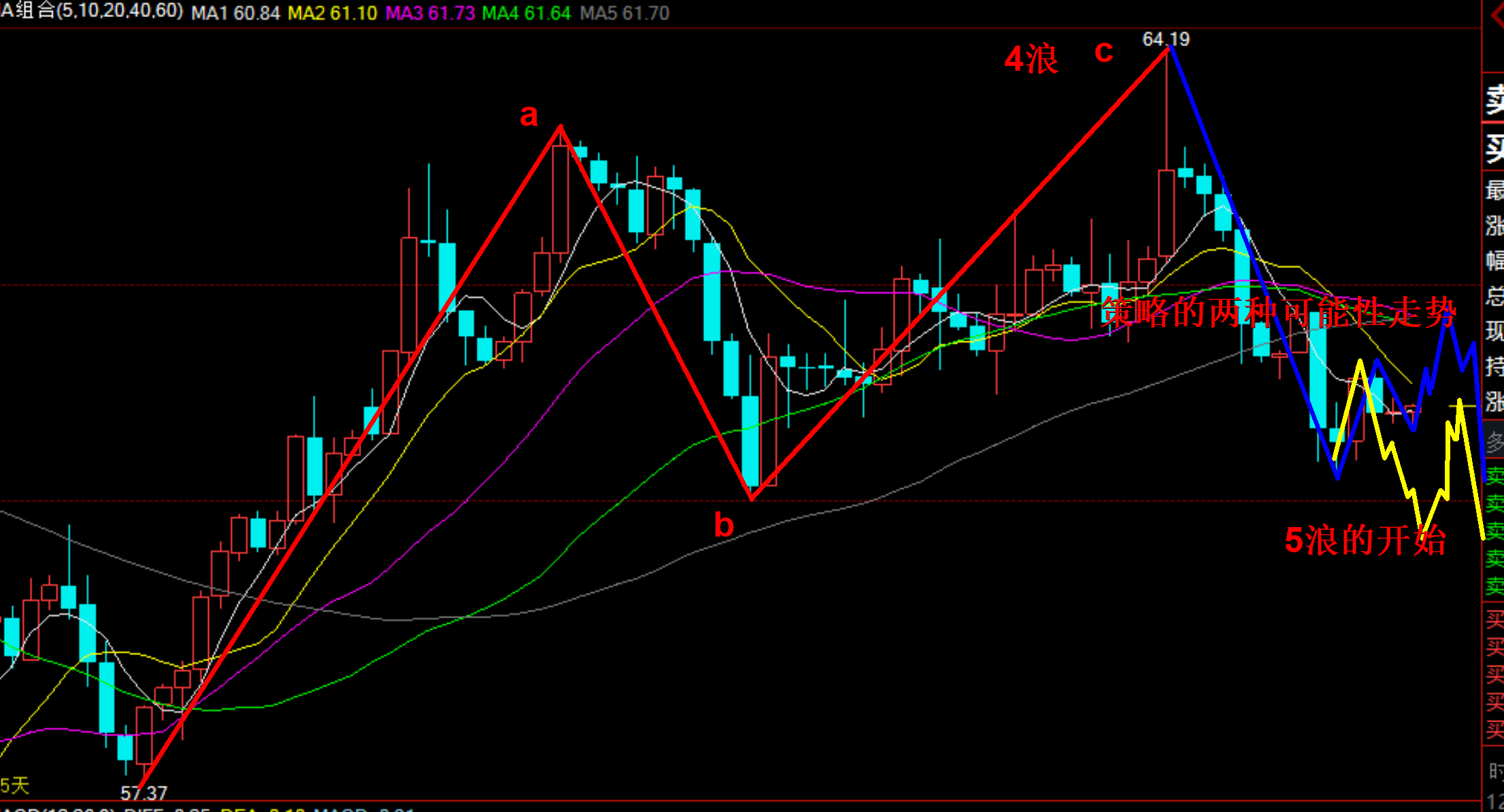Click the 64.19 peak price label
Image resolution: width=1504 pixels, height=812 pixels.
(x=1166, y=39)
